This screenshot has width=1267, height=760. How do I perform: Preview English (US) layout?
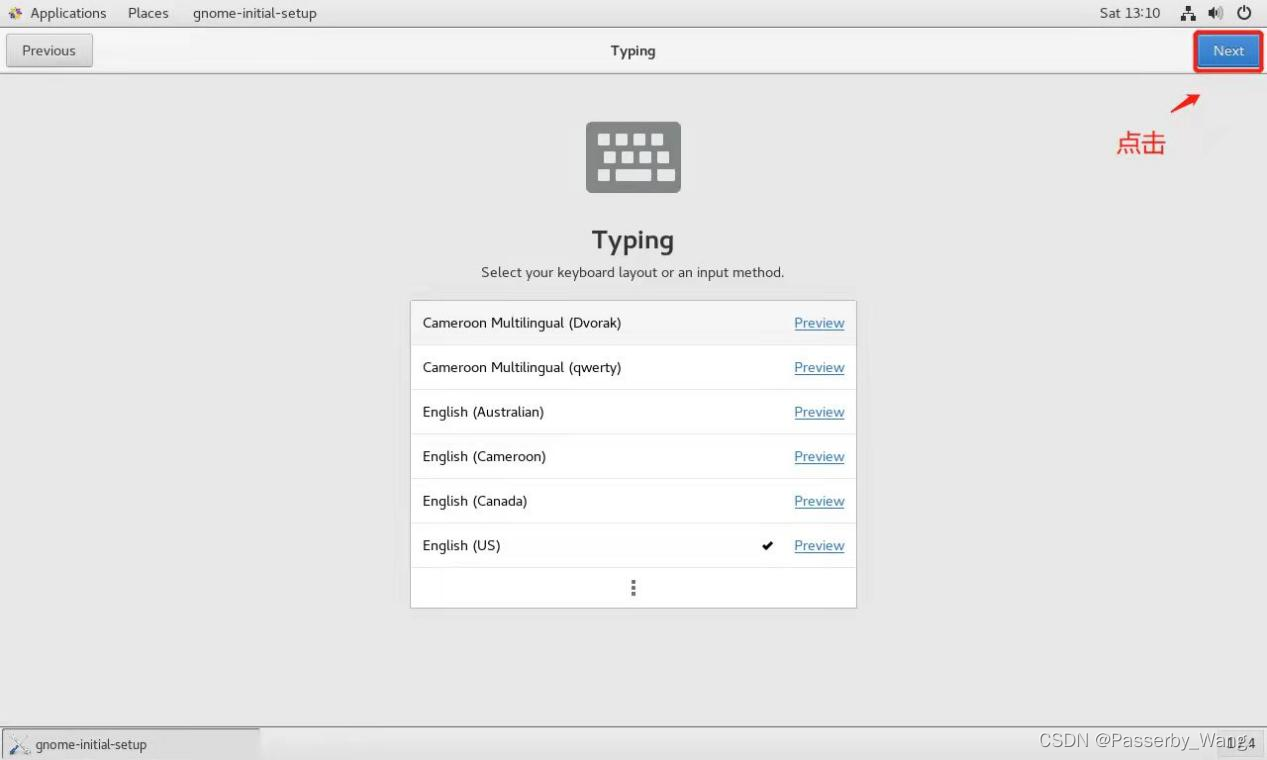[819, 545]
